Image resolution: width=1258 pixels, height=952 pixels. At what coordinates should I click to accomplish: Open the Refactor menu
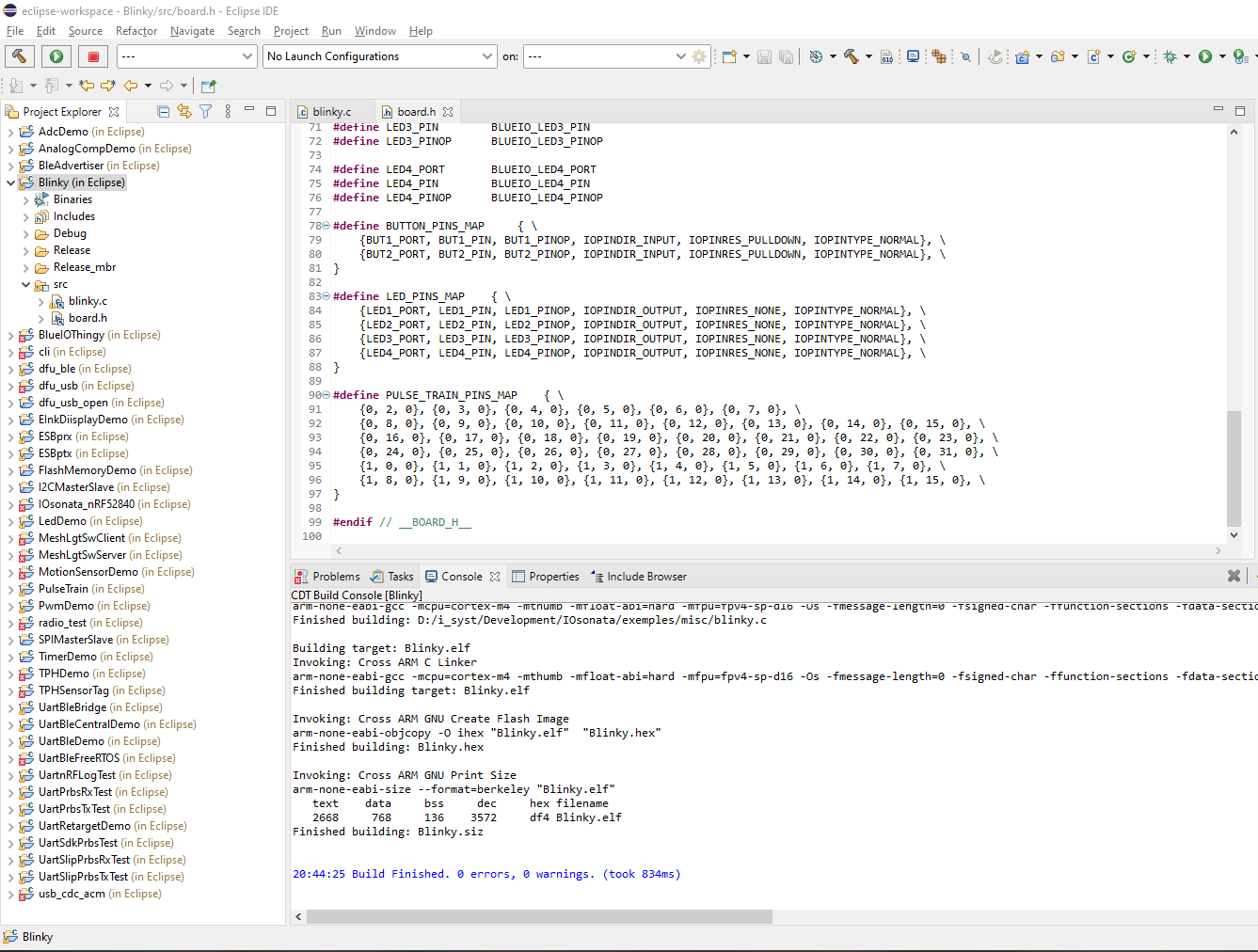(x=136, y=31)
